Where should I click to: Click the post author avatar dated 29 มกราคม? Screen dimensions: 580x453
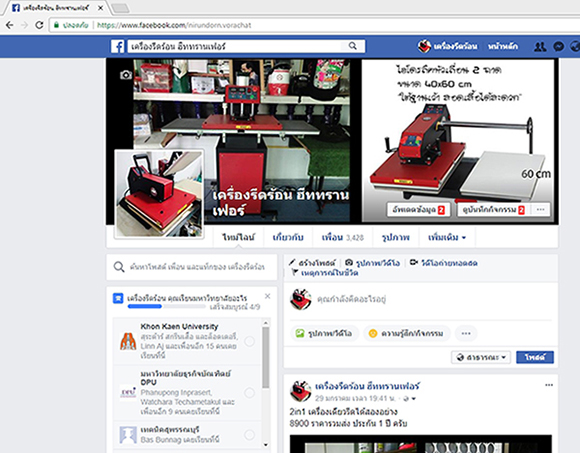300,391
